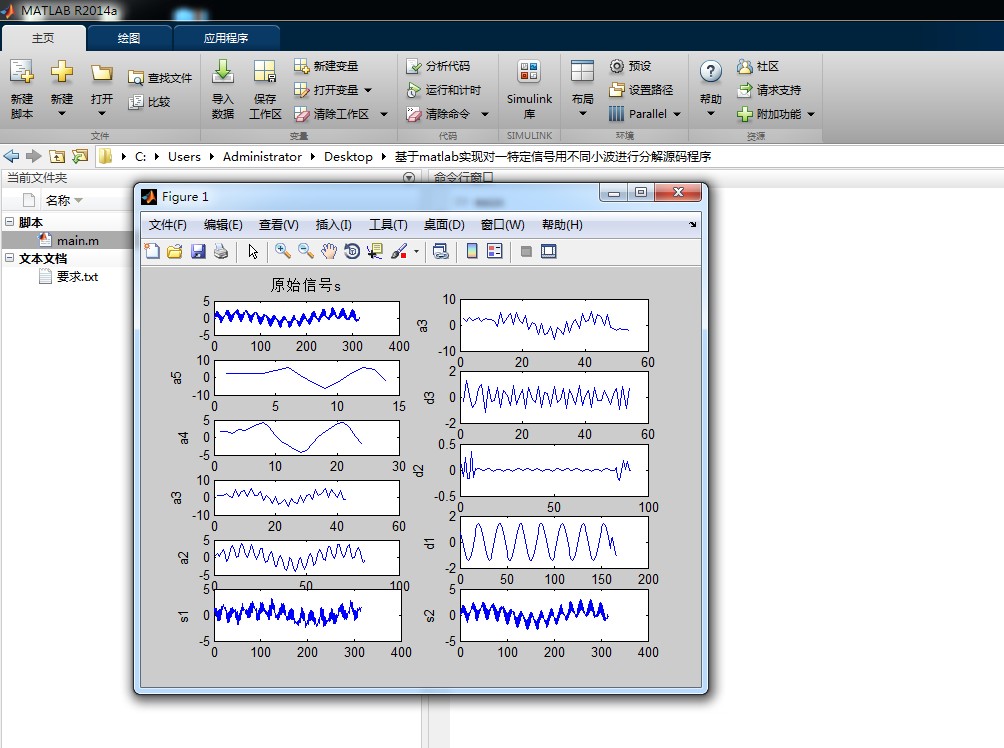This screenshot has width=1004, height=748.
Task: Click Open File icon in Figure 1 toolbar
Action: (175, 251)
